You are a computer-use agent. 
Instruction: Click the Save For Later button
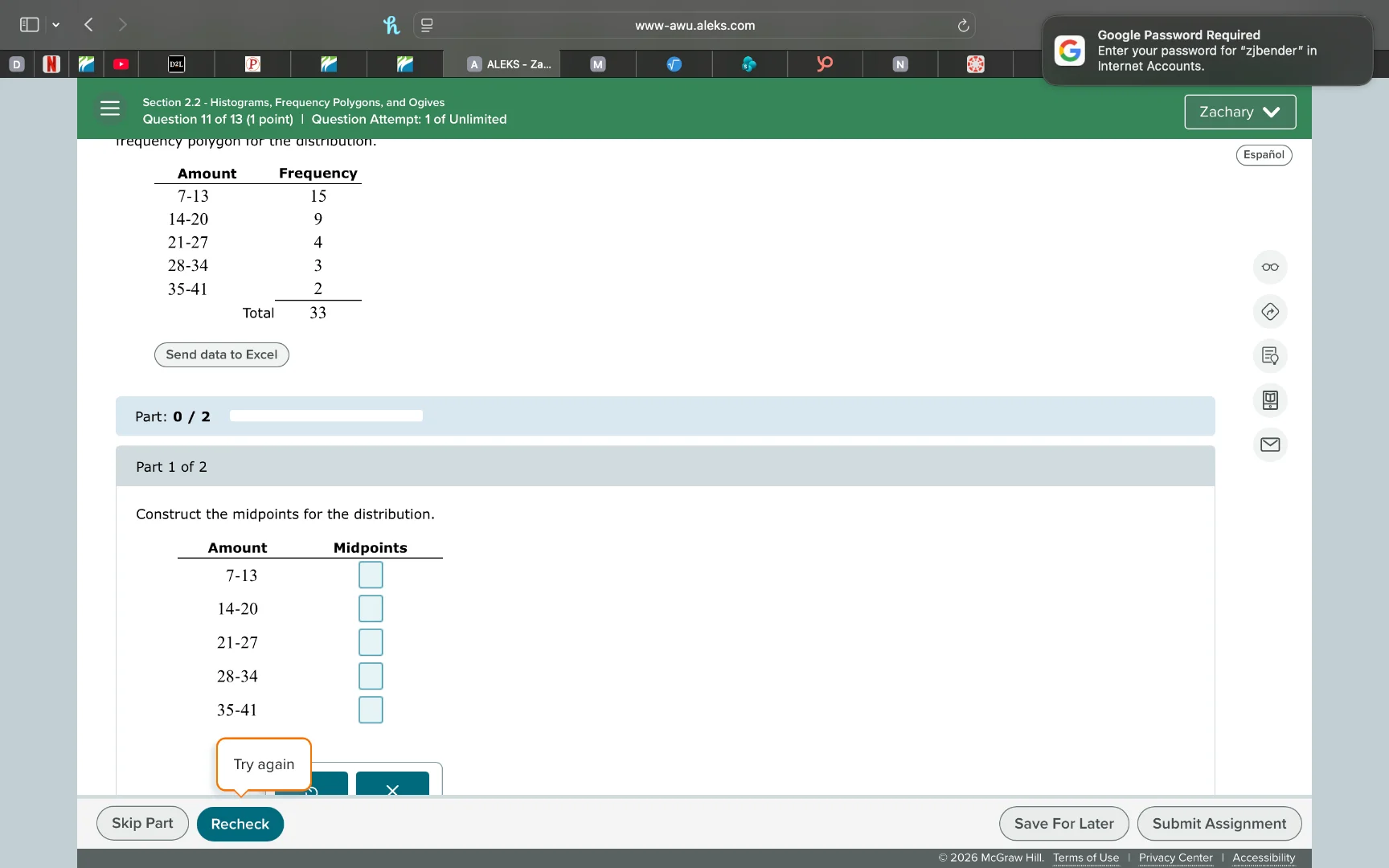click(1063, 823)
